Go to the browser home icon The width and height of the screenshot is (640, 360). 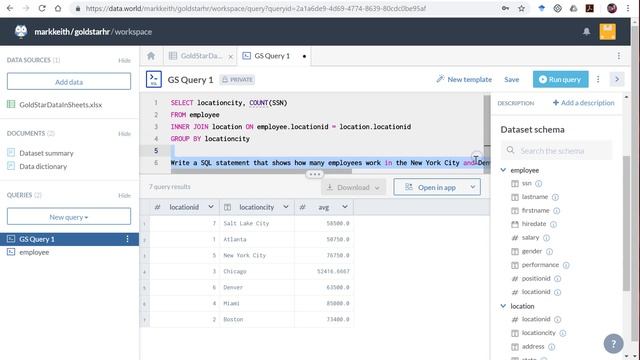point(58,8)
